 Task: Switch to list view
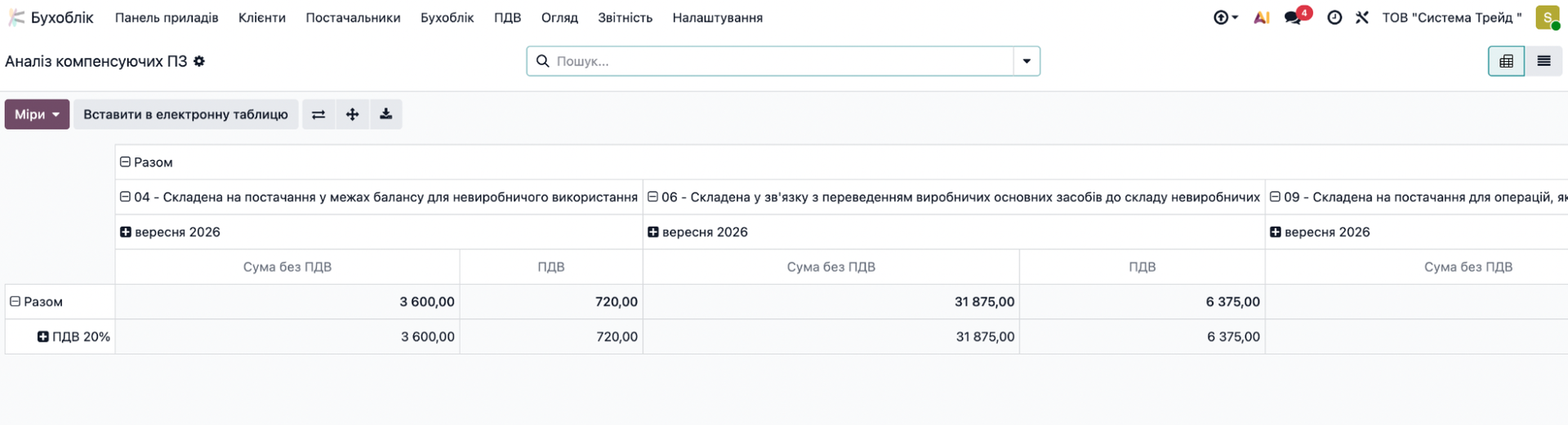(1543, 61)
